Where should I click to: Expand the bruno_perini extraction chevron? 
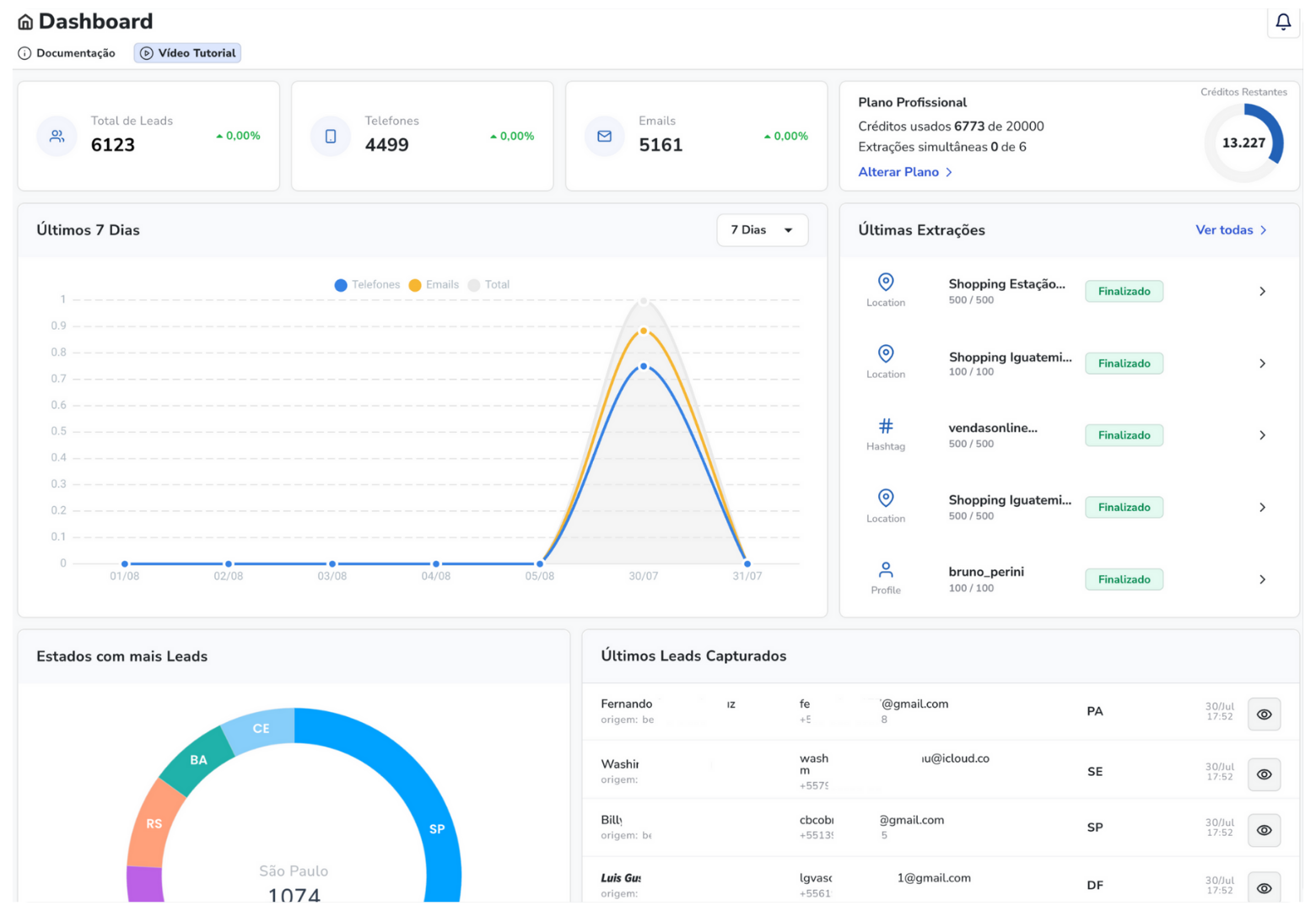click(x=1262, y=579)
